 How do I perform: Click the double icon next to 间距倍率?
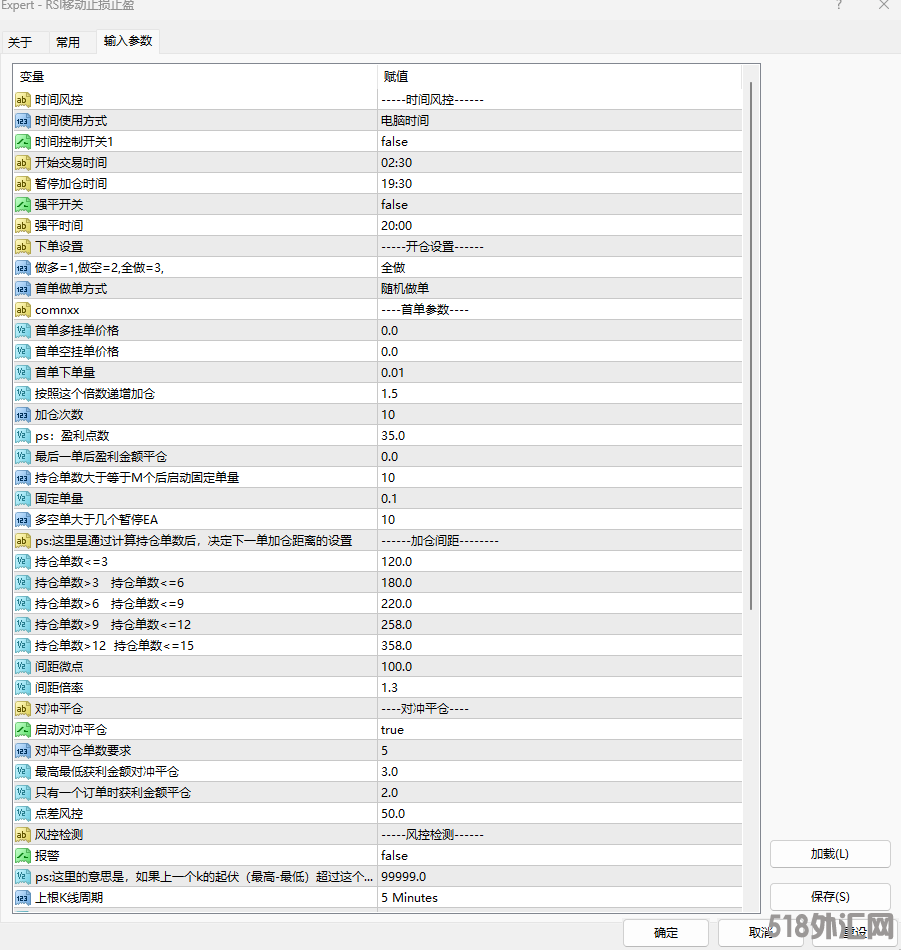(x=23, y=688)
